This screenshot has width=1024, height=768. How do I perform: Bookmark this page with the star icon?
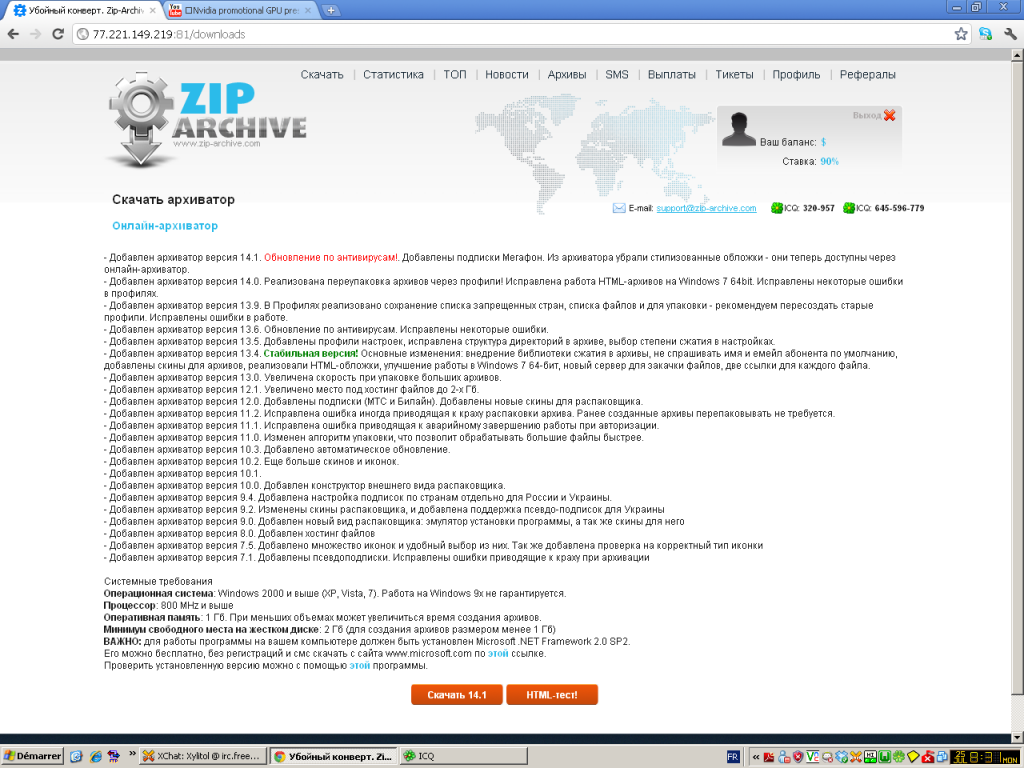click(961, 34)
